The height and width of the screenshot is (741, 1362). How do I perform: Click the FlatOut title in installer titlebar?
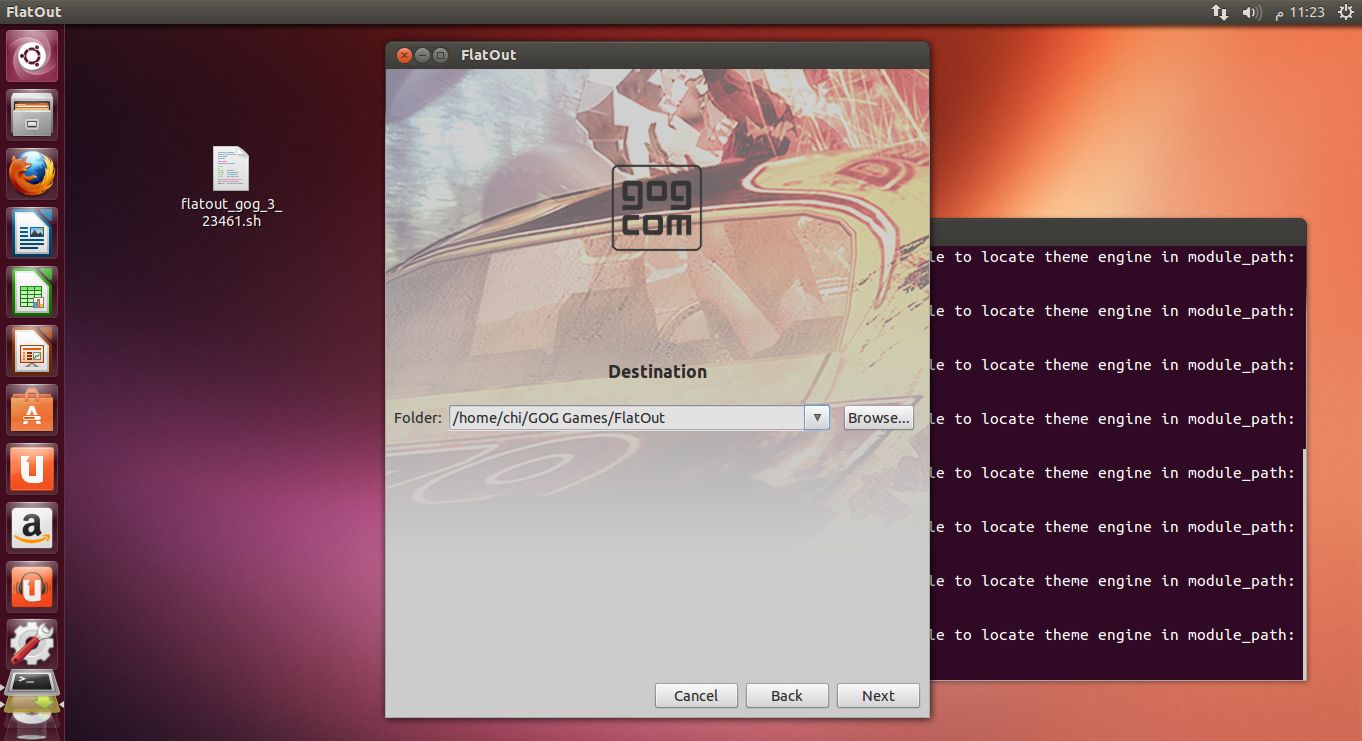point(489,55)
